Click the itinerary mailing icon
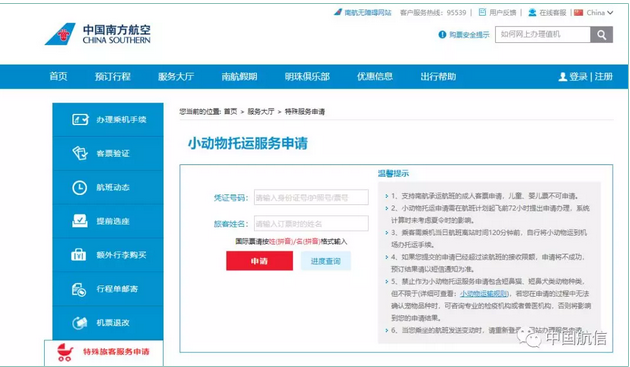This screenshot has height=367, width=630. (x=79, y=289)
